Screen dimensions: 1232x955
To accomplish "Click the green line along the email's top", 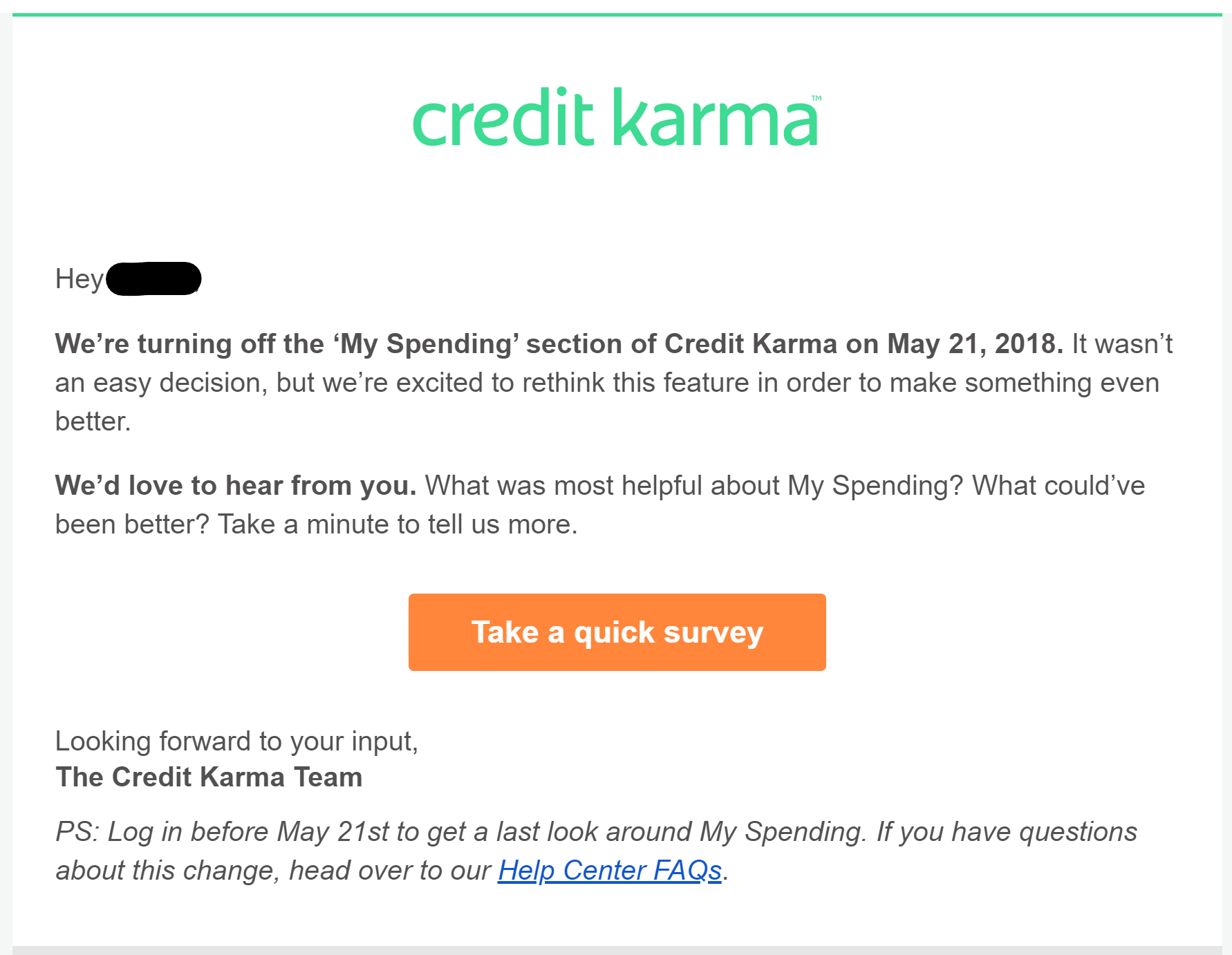I will pyautogui.click(x=615, y=15).
